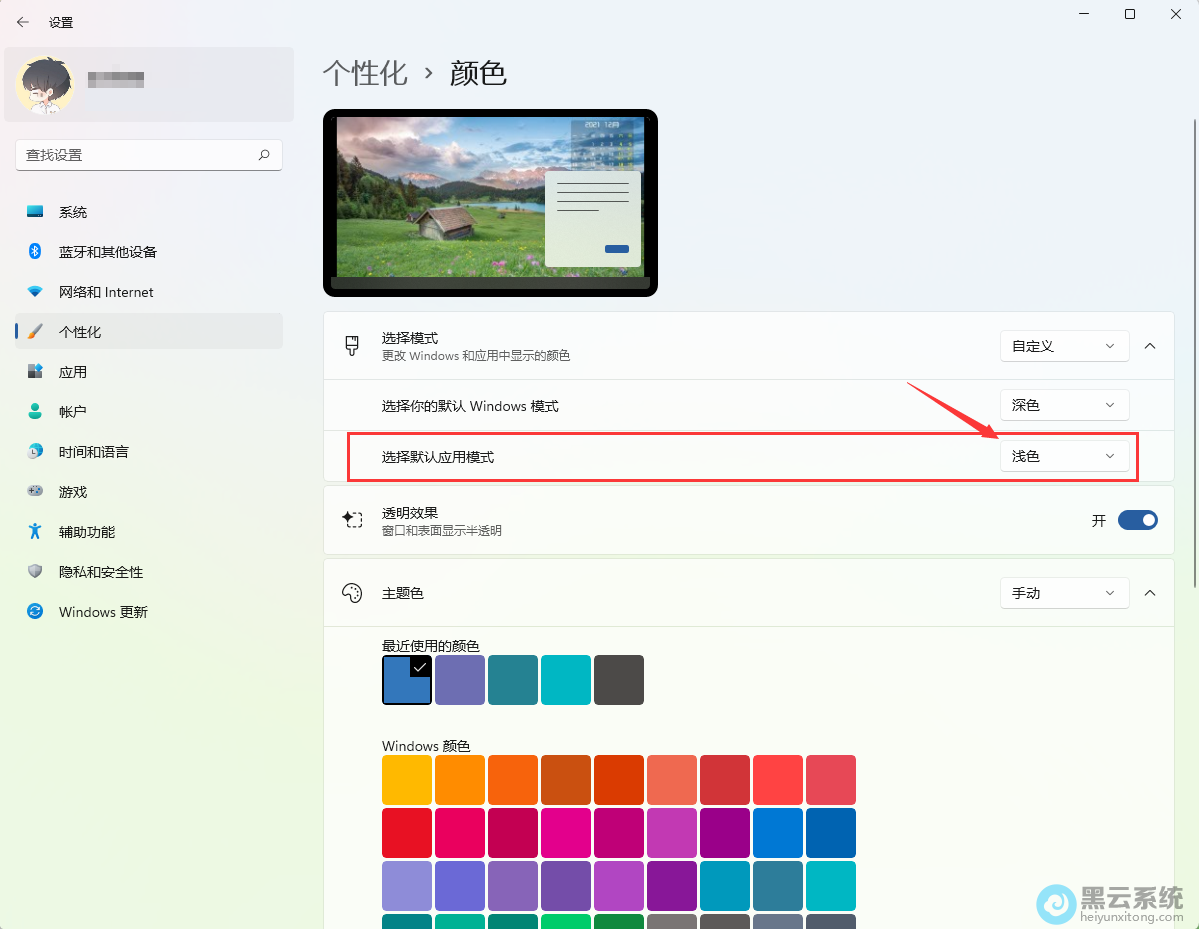This screenshot has height=929, width=1199.
Task: Select the Gaming (游戏) icon
Action: (35, 492)
